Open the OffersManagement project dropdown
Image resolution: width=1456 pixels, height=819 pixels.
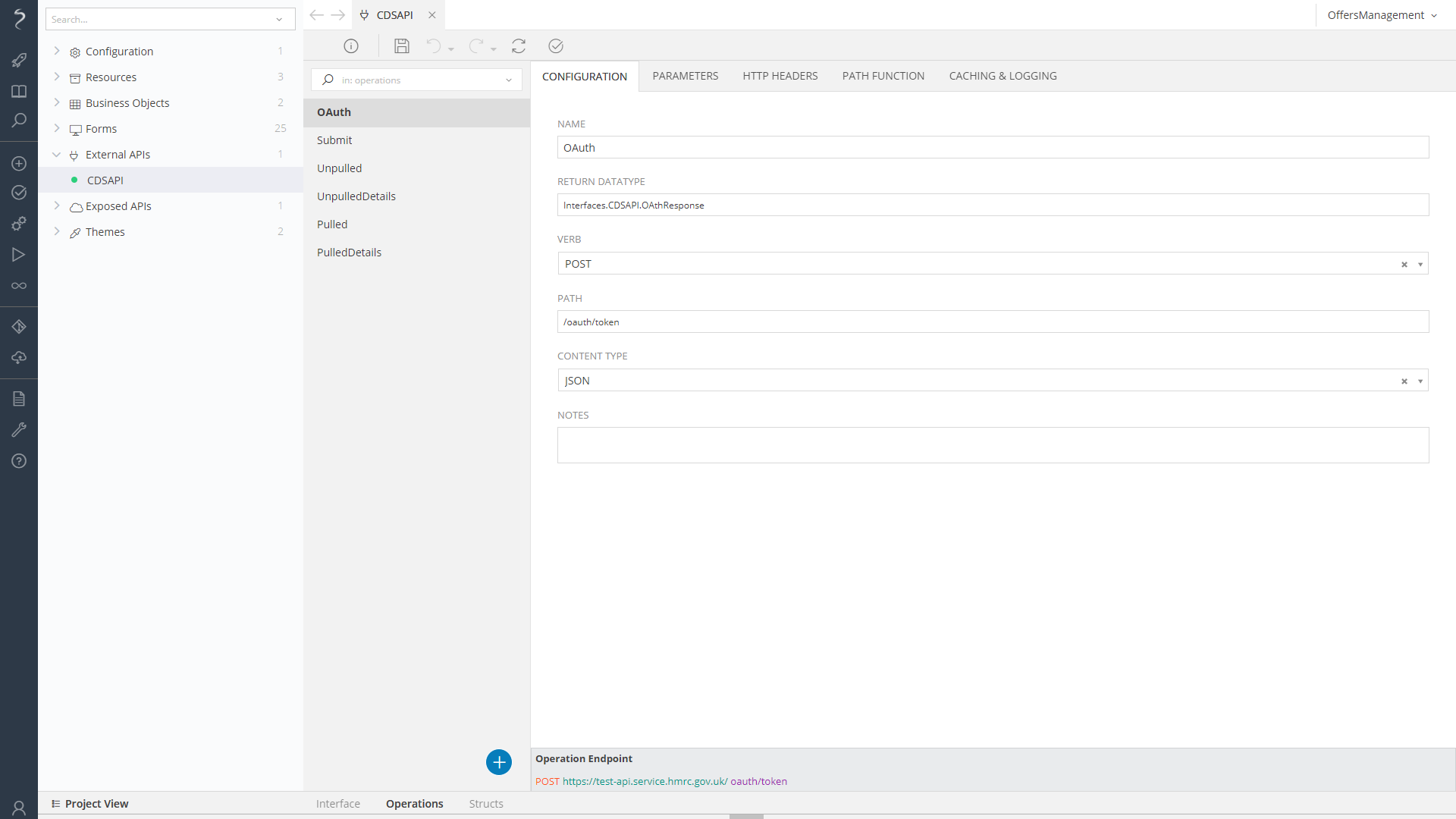[1382, 15]
